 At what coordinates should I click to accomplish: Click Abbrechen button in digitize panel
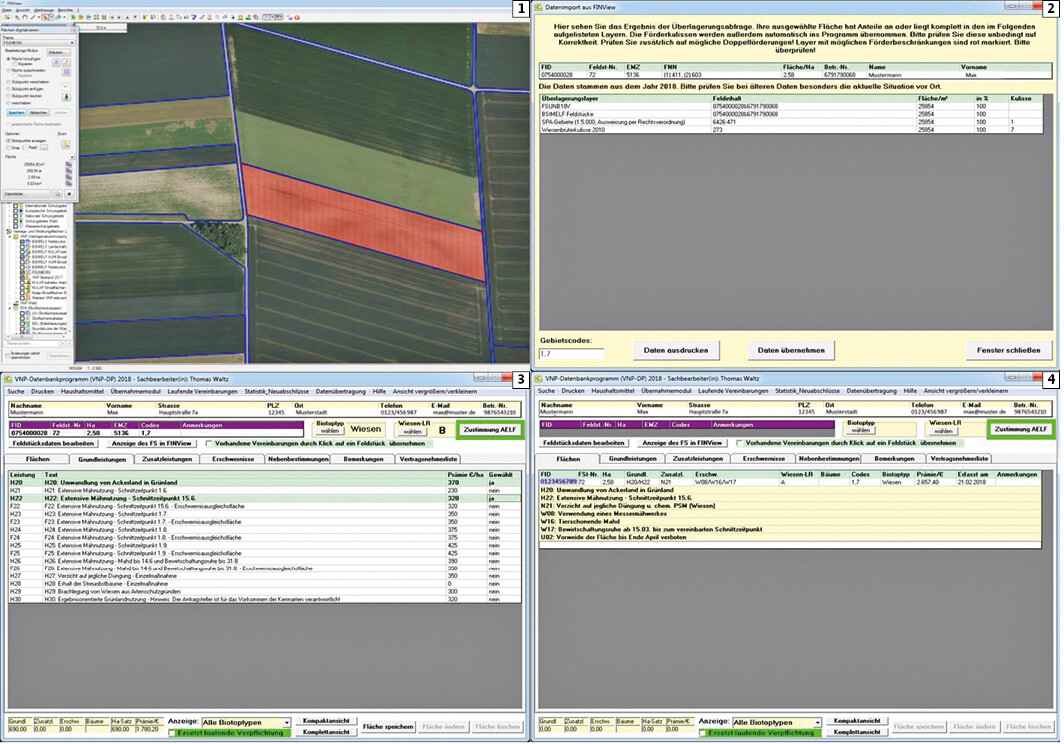39,113
